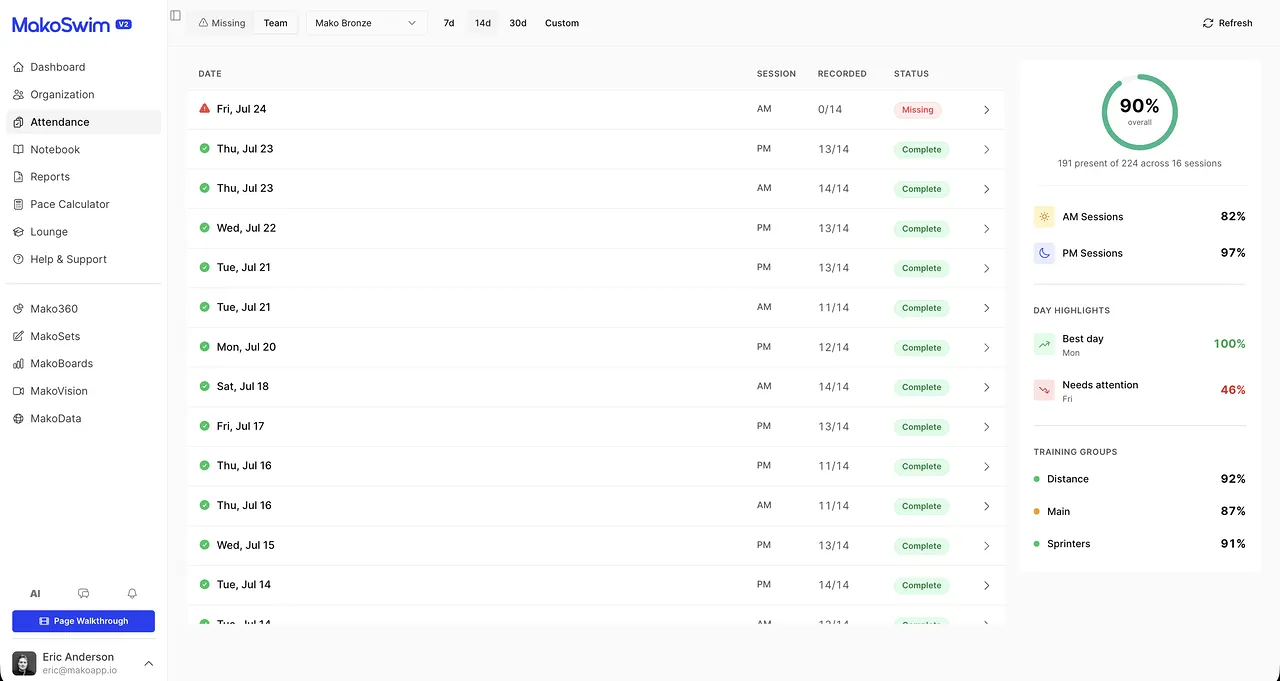Screen dimensions: 1280x681
Task: Collapse the sidebar panel icon
Action: click(x=176, y=16)
